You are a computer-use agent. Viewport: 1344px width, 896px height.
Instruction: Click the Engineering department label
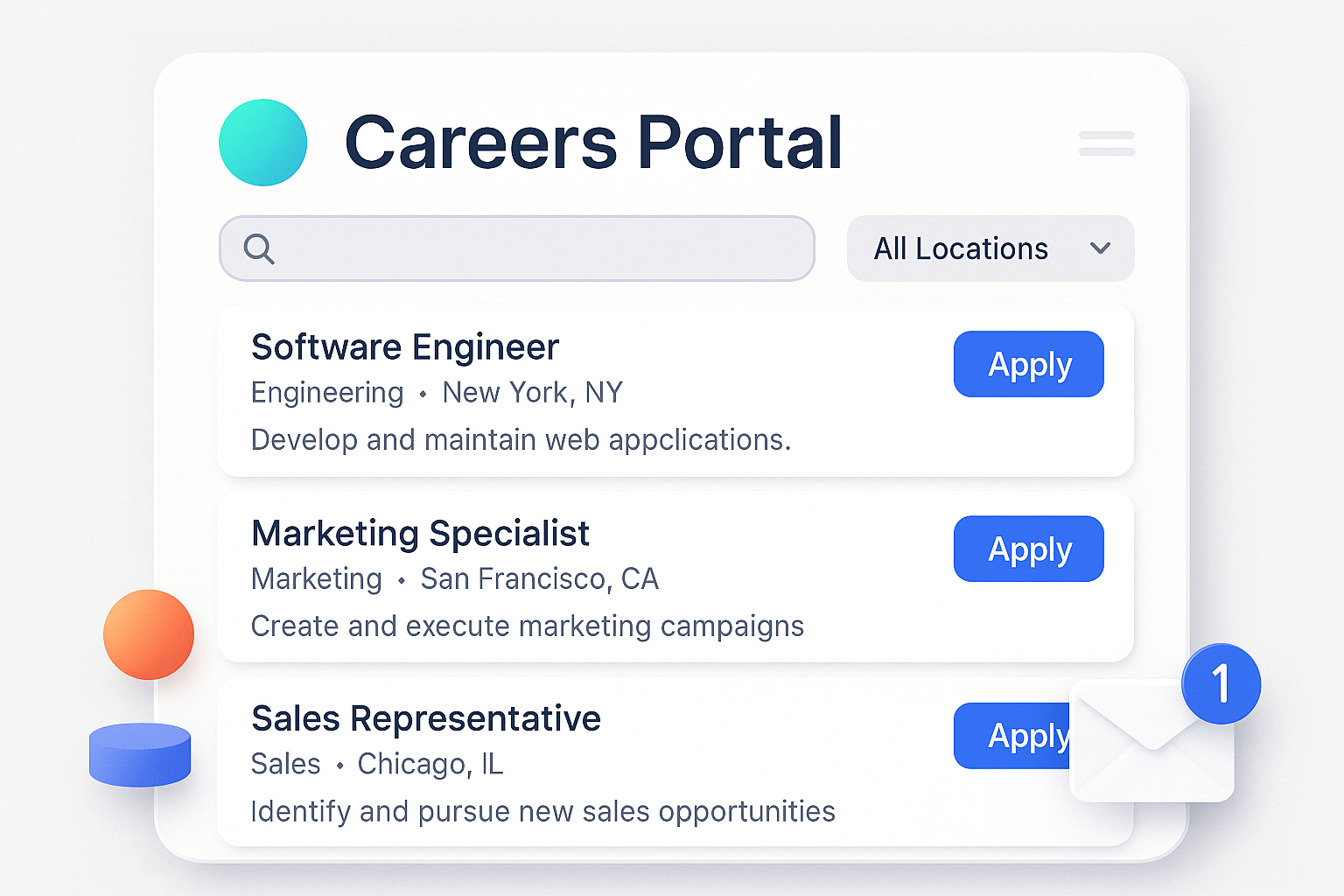326,393
